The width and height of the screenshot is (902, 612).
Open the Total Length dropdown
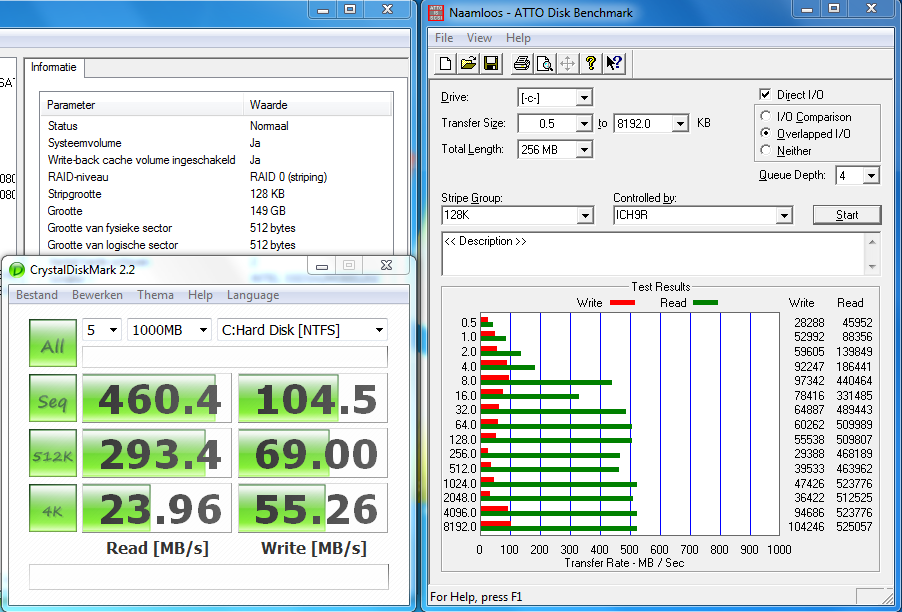pos(584,150)
